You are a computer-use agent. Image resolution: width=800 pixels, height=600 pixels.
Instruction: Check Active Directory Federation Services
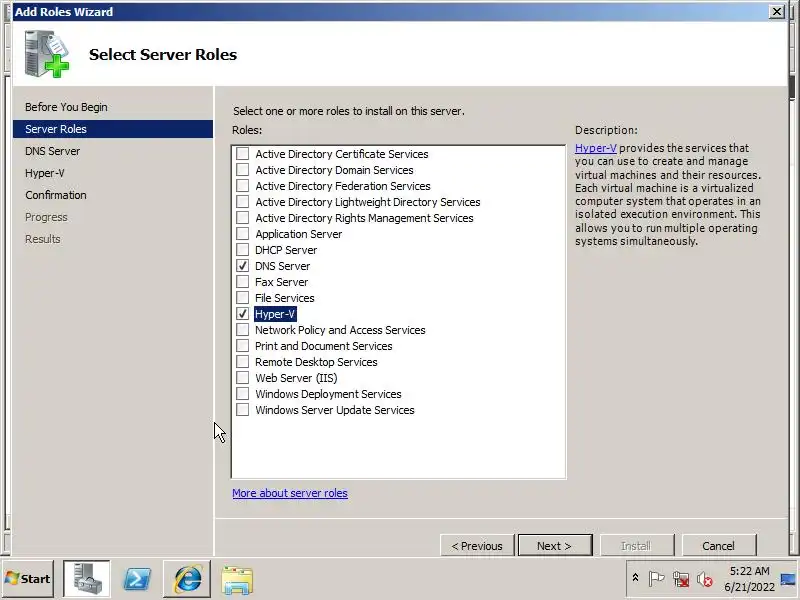click(242, 186)
